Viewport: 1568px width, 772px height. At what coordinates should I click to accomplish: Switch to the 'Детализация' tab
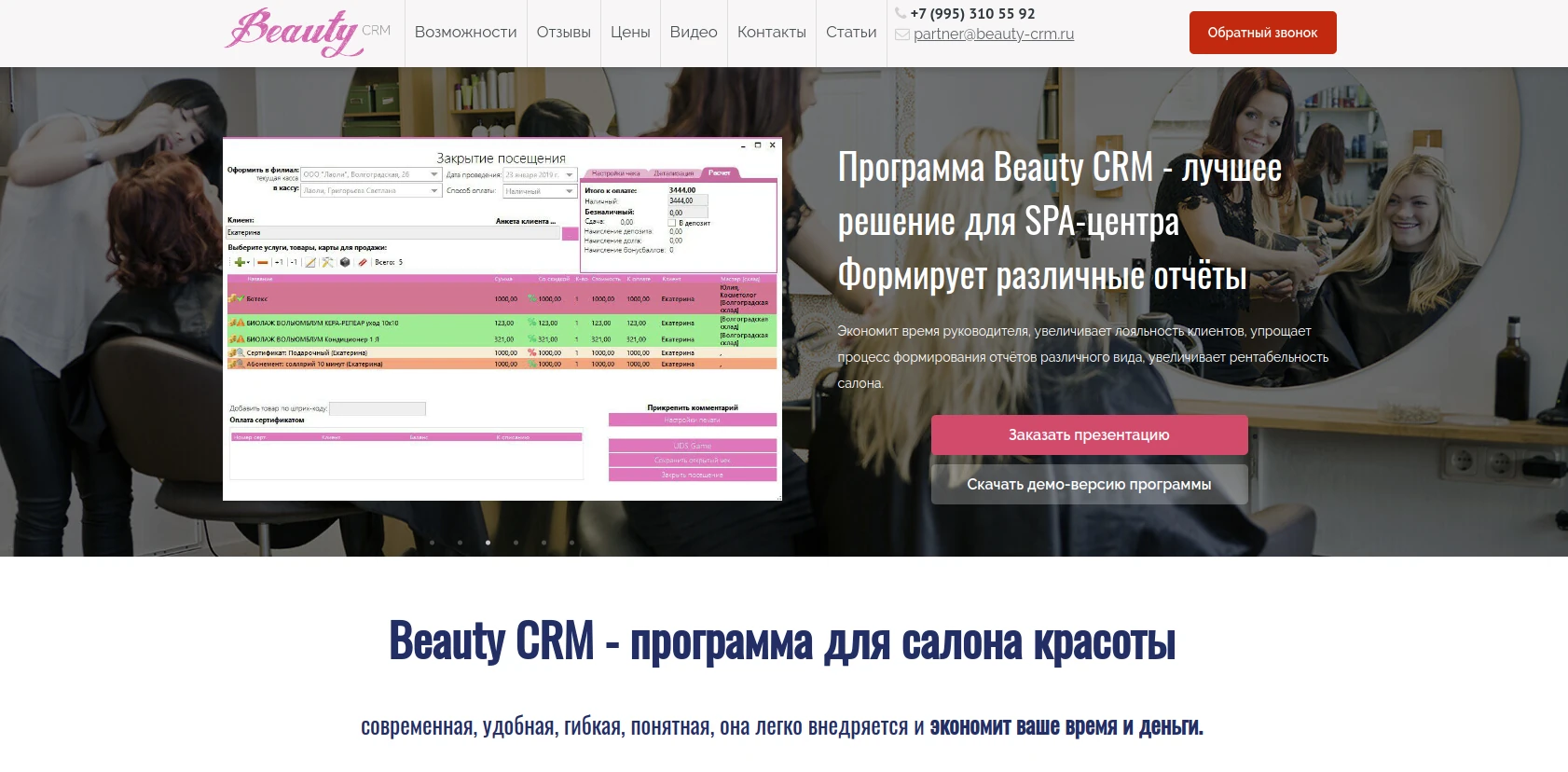(674, 173)
